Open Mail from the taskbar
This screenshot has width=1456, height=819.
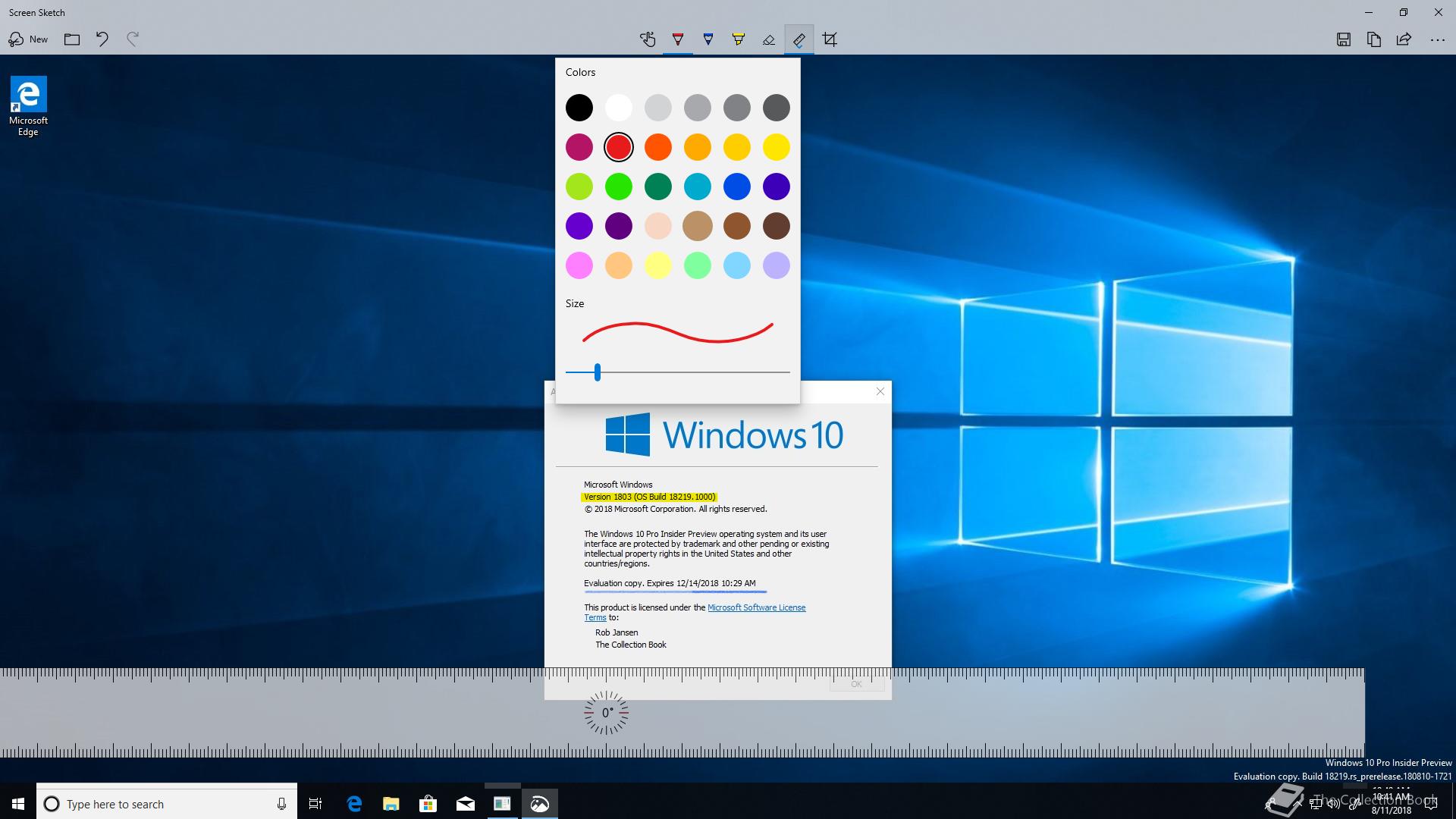tap(466, 804)
